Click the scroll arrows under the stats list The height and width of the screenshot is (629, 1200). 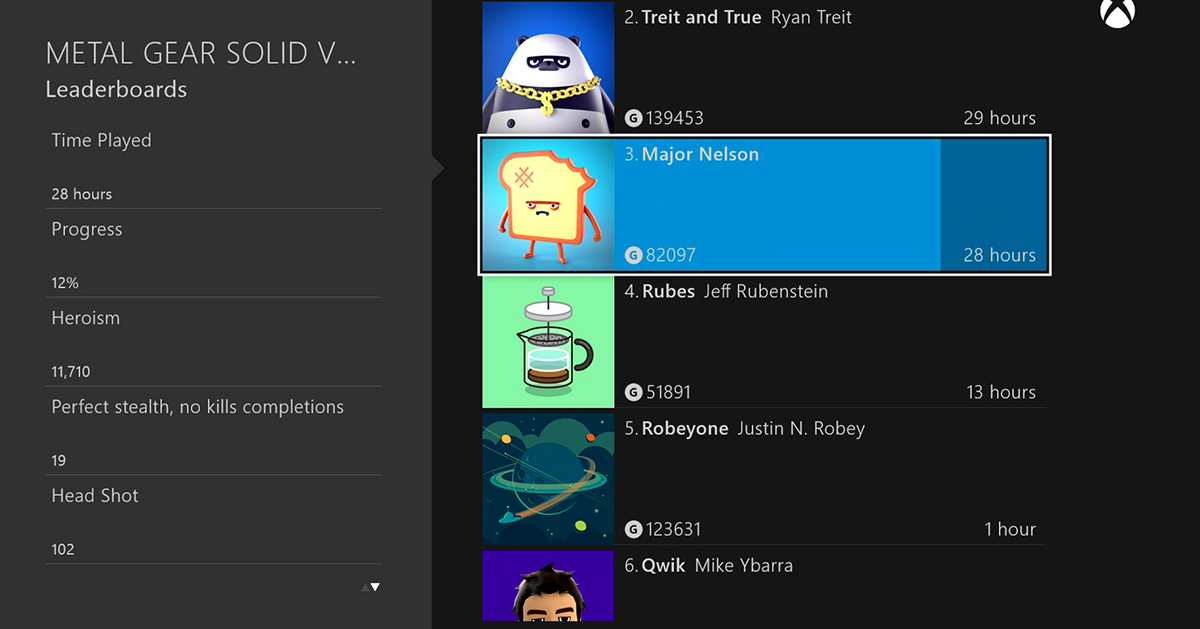click(371, 587)
